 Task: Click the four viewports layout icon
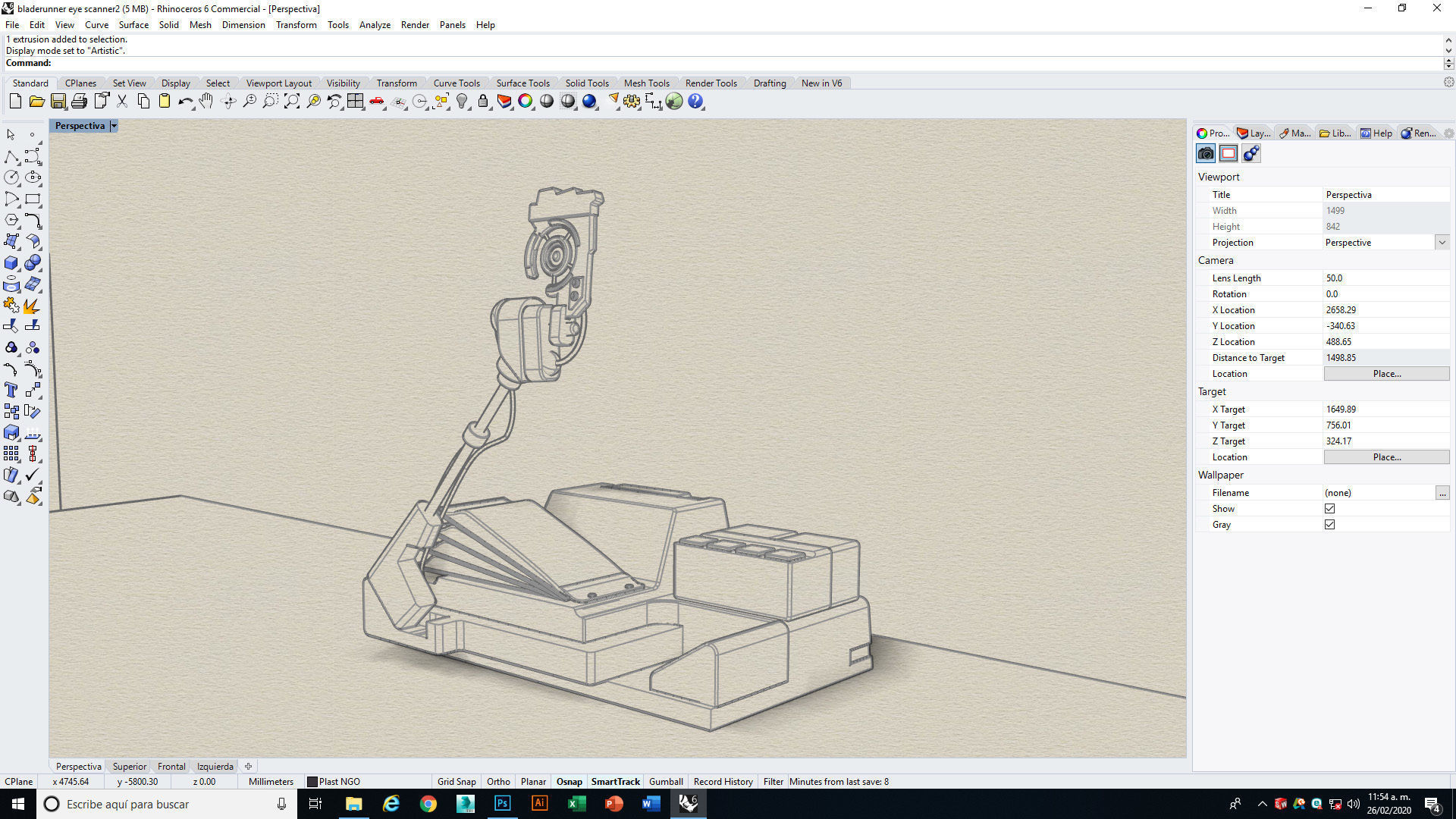(356, 101)
